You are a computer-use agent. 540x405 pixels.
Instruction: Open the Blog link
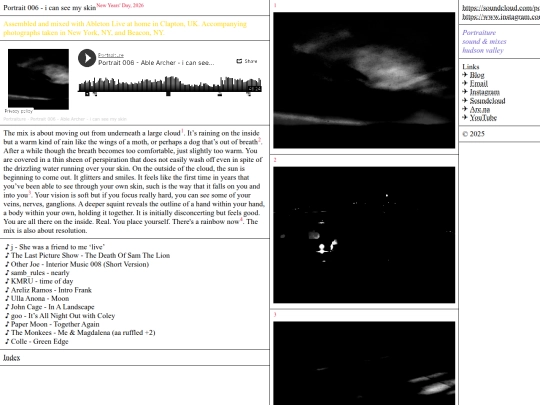coord(477,75)
